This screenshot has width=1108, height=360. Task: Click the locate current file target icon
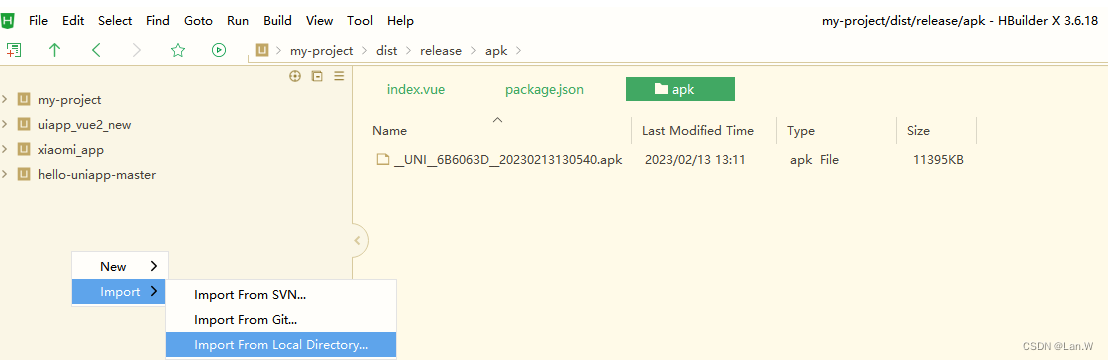coord(295,76)
